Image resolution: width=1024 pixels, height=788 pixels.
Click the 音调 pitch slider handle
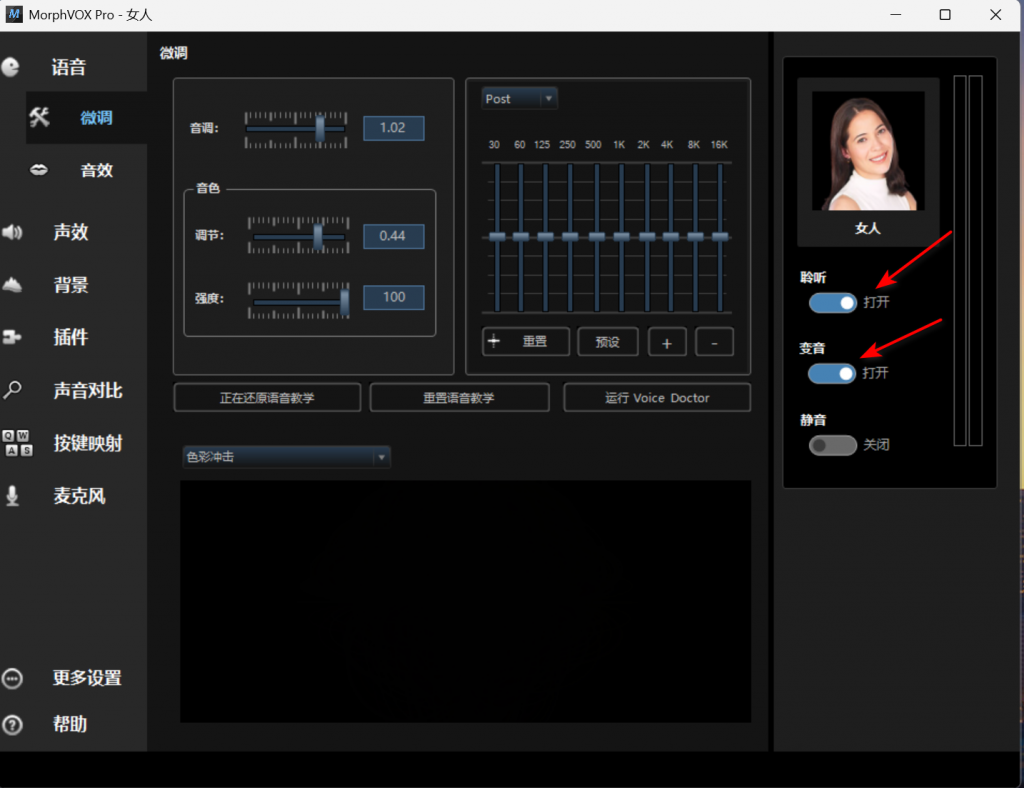click(320, 128)
